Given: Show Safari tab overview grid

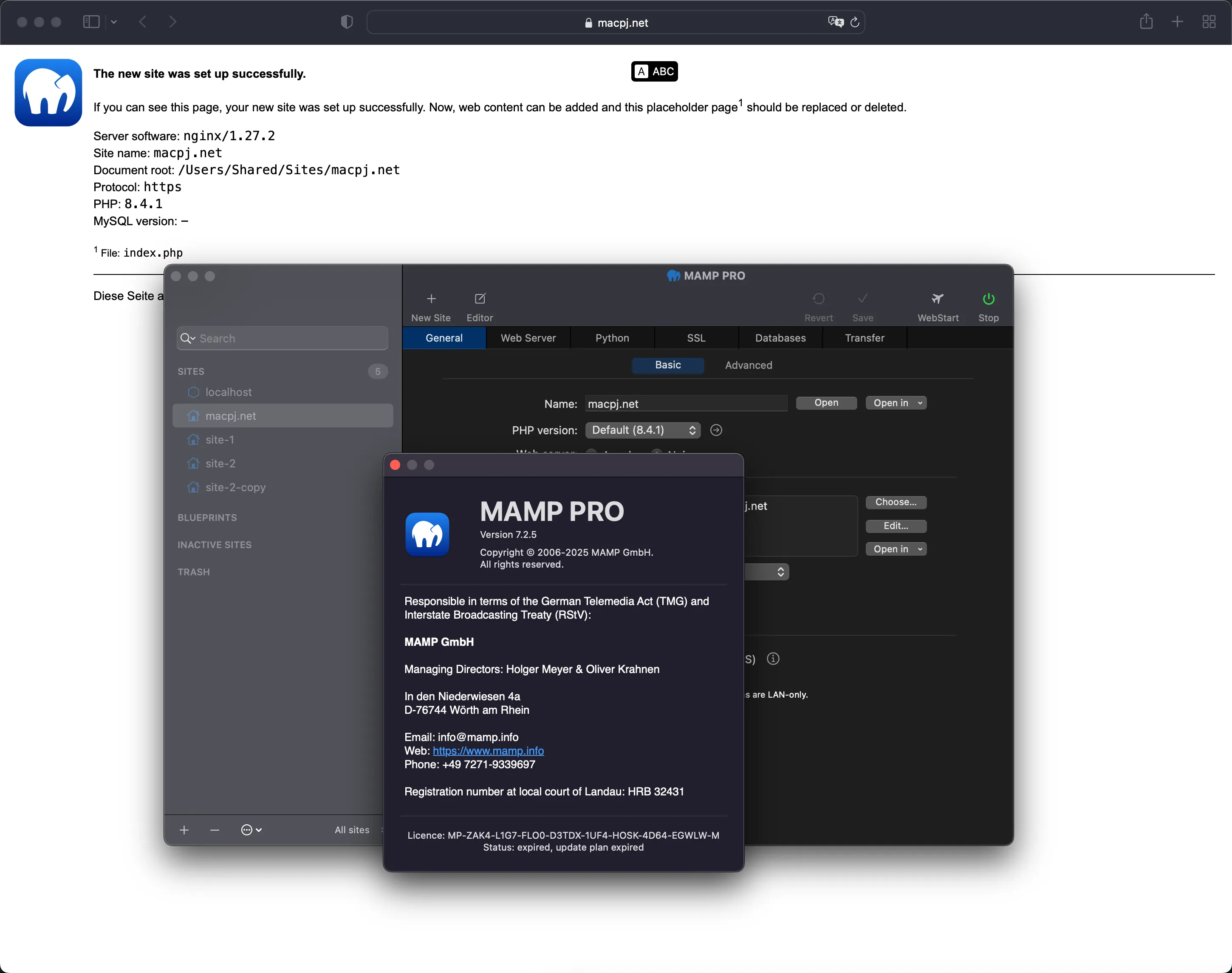Looking at the screenshot, I should [1209, 22].
